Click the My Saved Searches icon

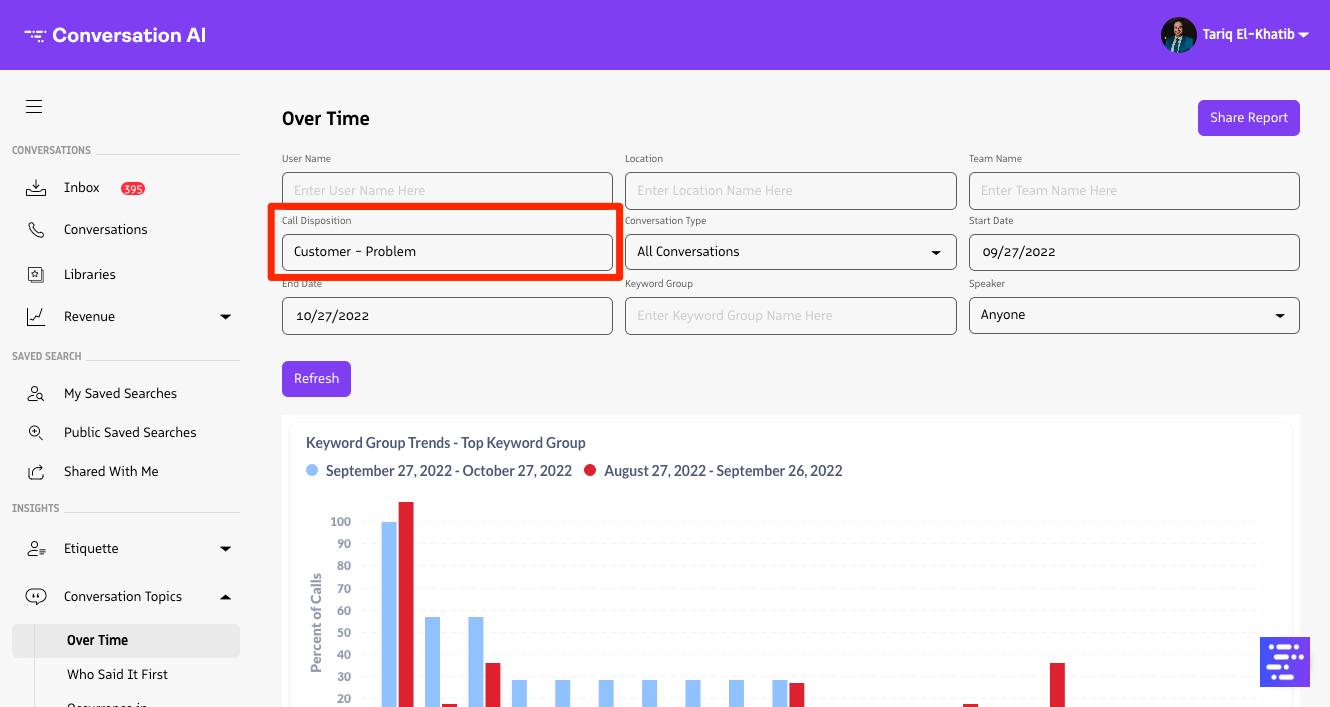pos(36,393)
